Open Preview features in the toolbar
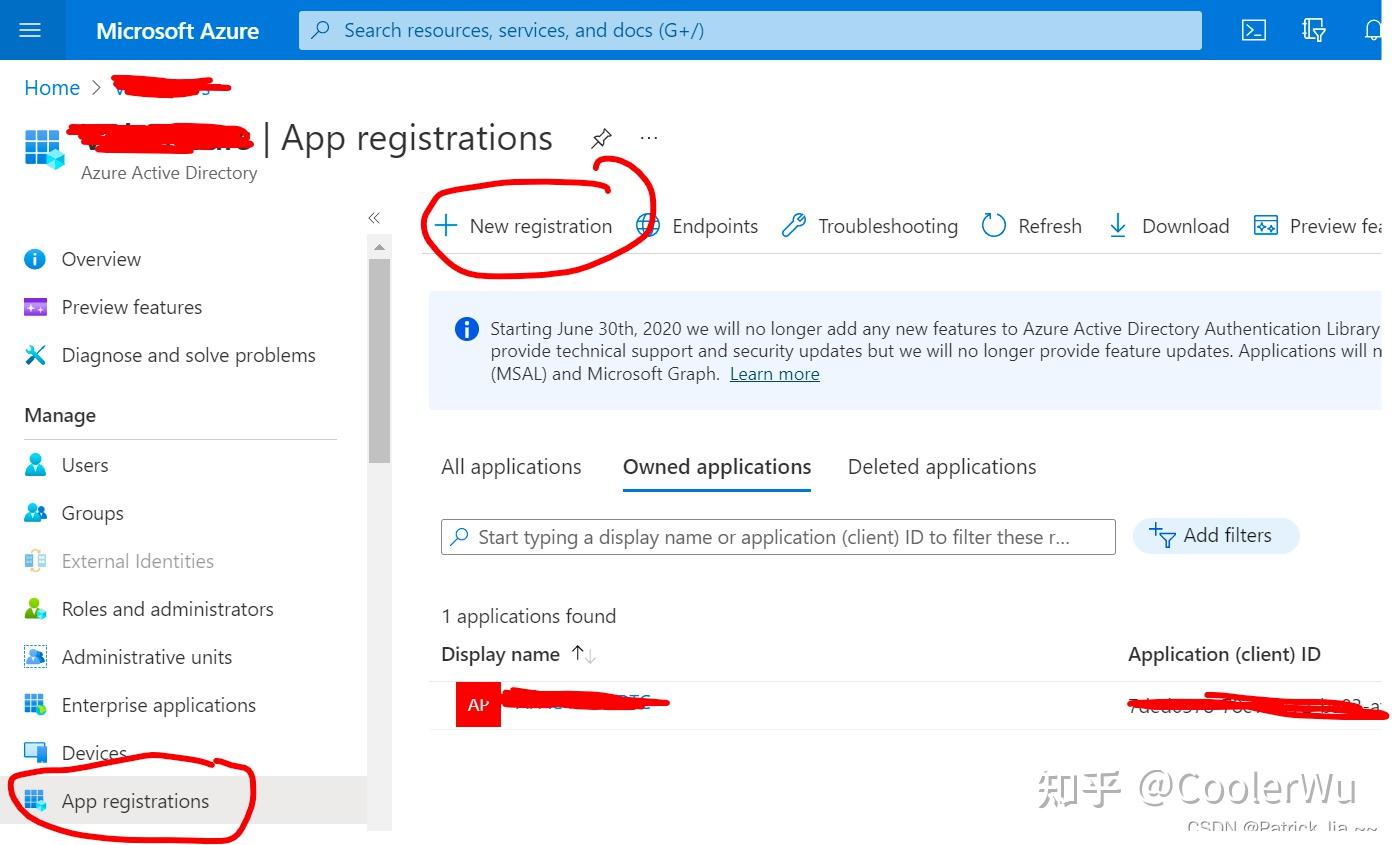This screenshot has width=1392, height=845. [1317, 226]
